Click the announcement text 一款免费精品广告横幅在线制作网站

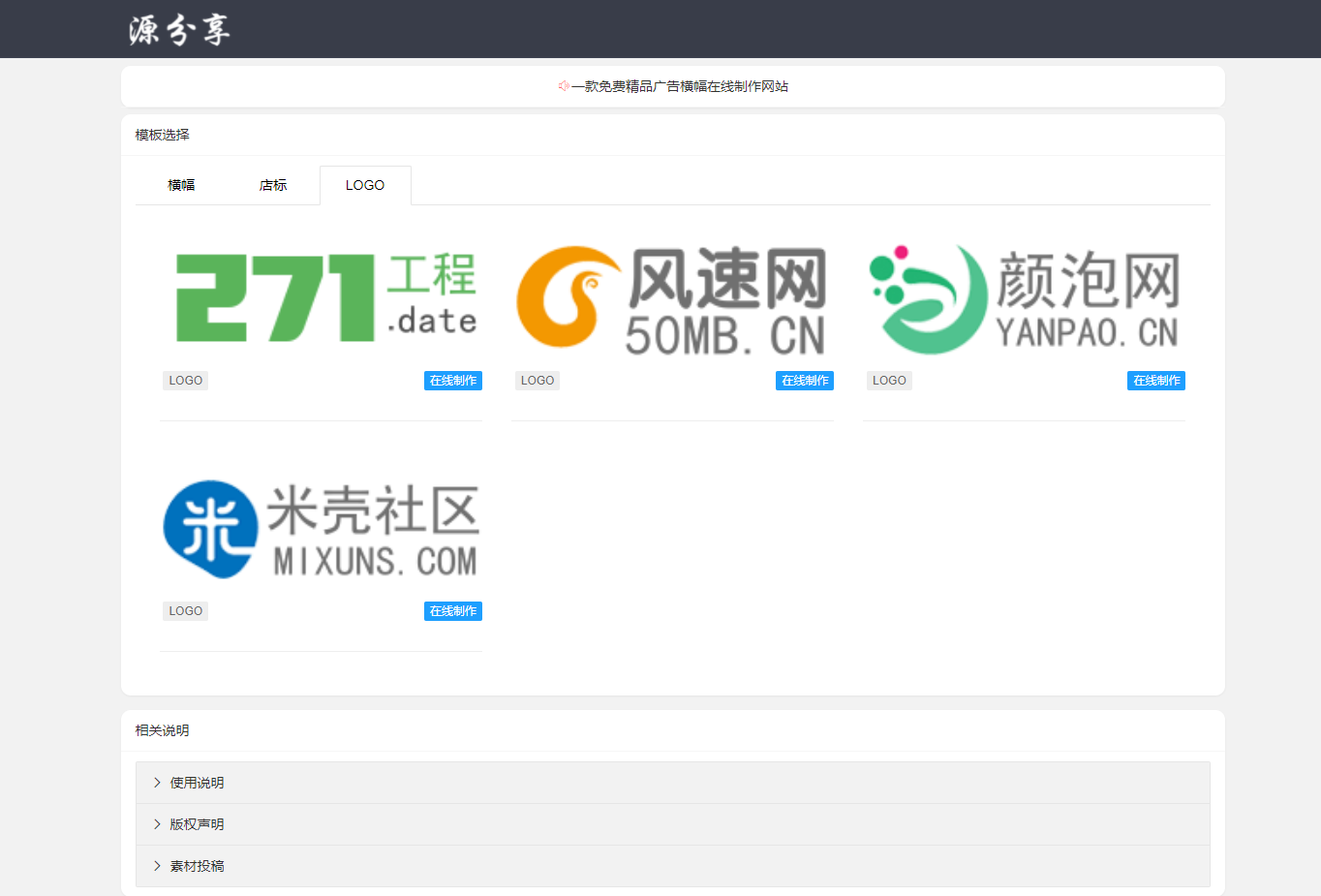click(x=680, y=85)
